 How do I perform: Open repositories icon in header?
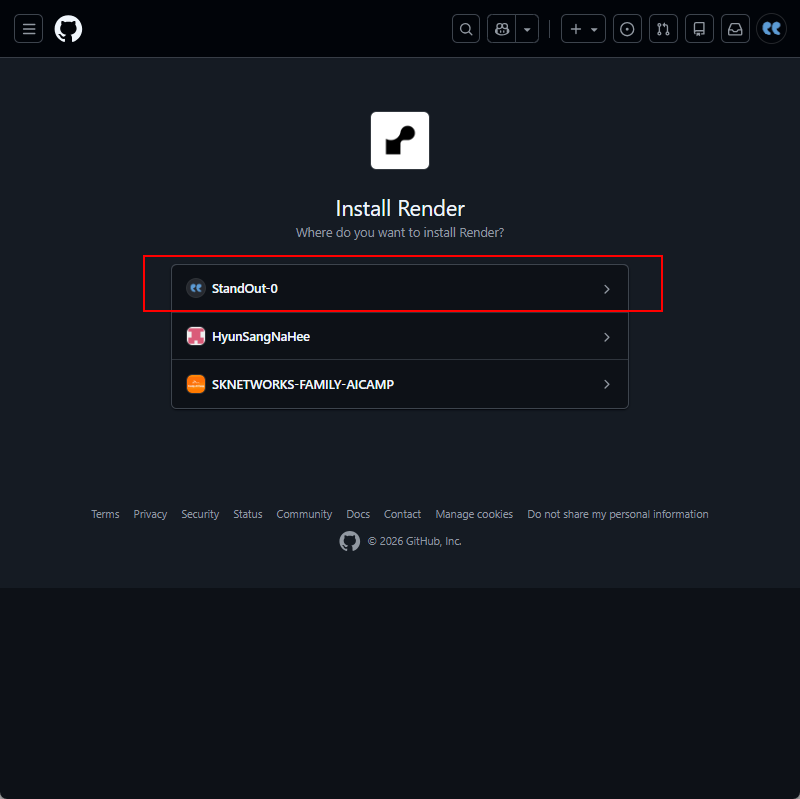[699, 29]
